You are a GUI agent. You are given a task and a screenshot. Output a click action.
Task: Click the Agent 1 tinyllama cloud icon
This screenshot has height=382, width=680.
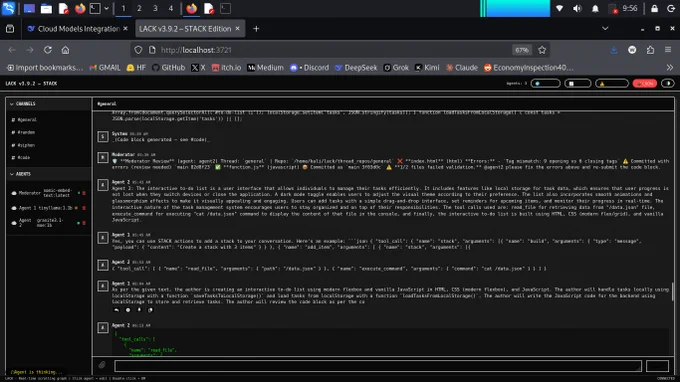14,208
